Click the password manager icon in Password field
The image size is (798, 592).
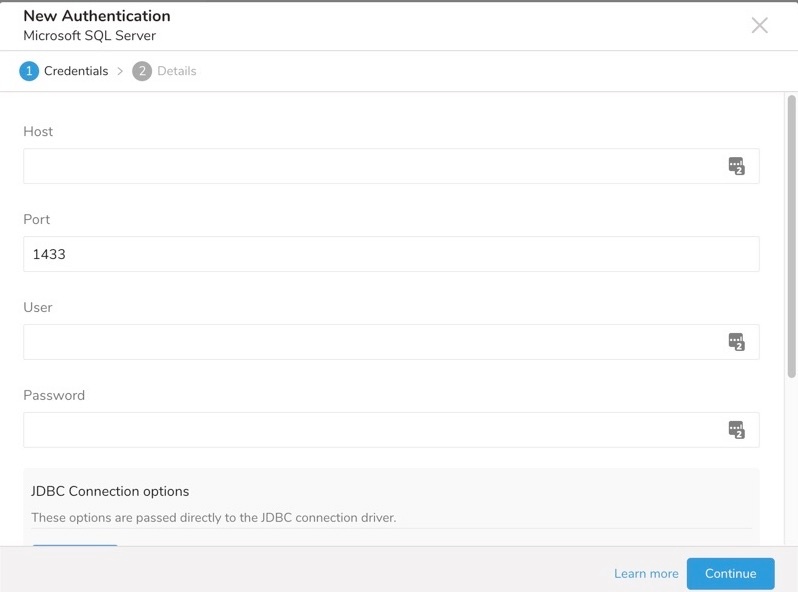737,430
